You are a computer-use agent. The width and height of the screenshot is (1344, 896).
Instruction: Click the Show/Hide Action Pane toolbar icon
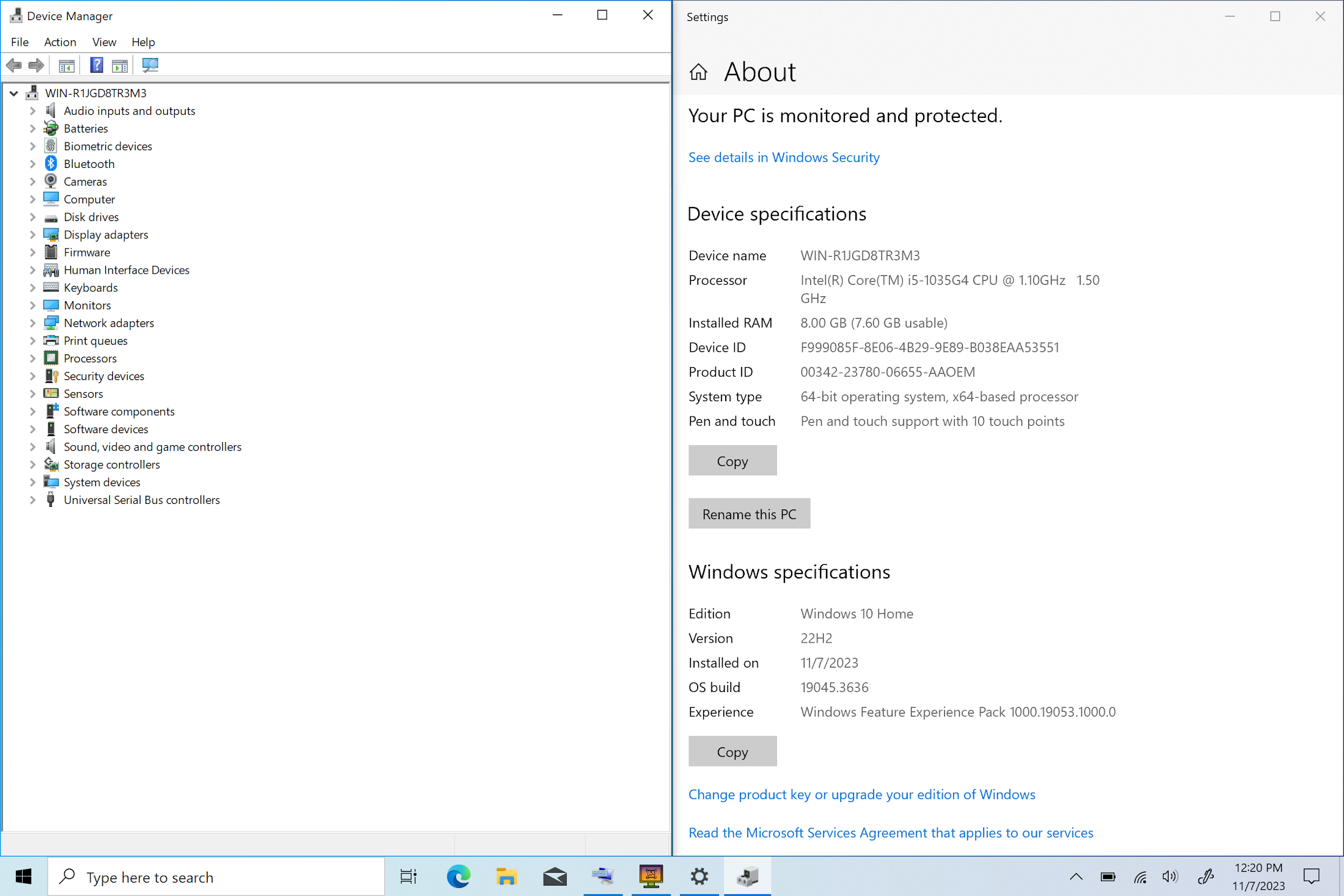click(120, 65)
